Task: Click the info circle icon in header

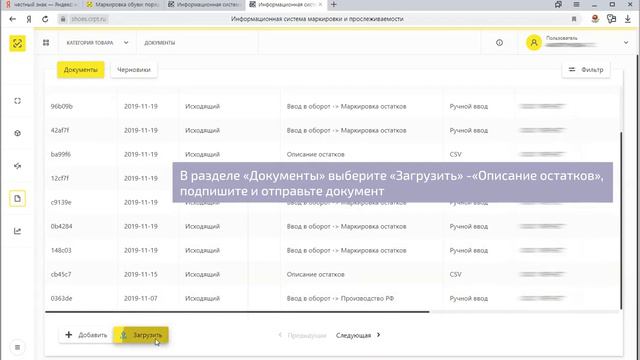Action: [x=499, y=42]
